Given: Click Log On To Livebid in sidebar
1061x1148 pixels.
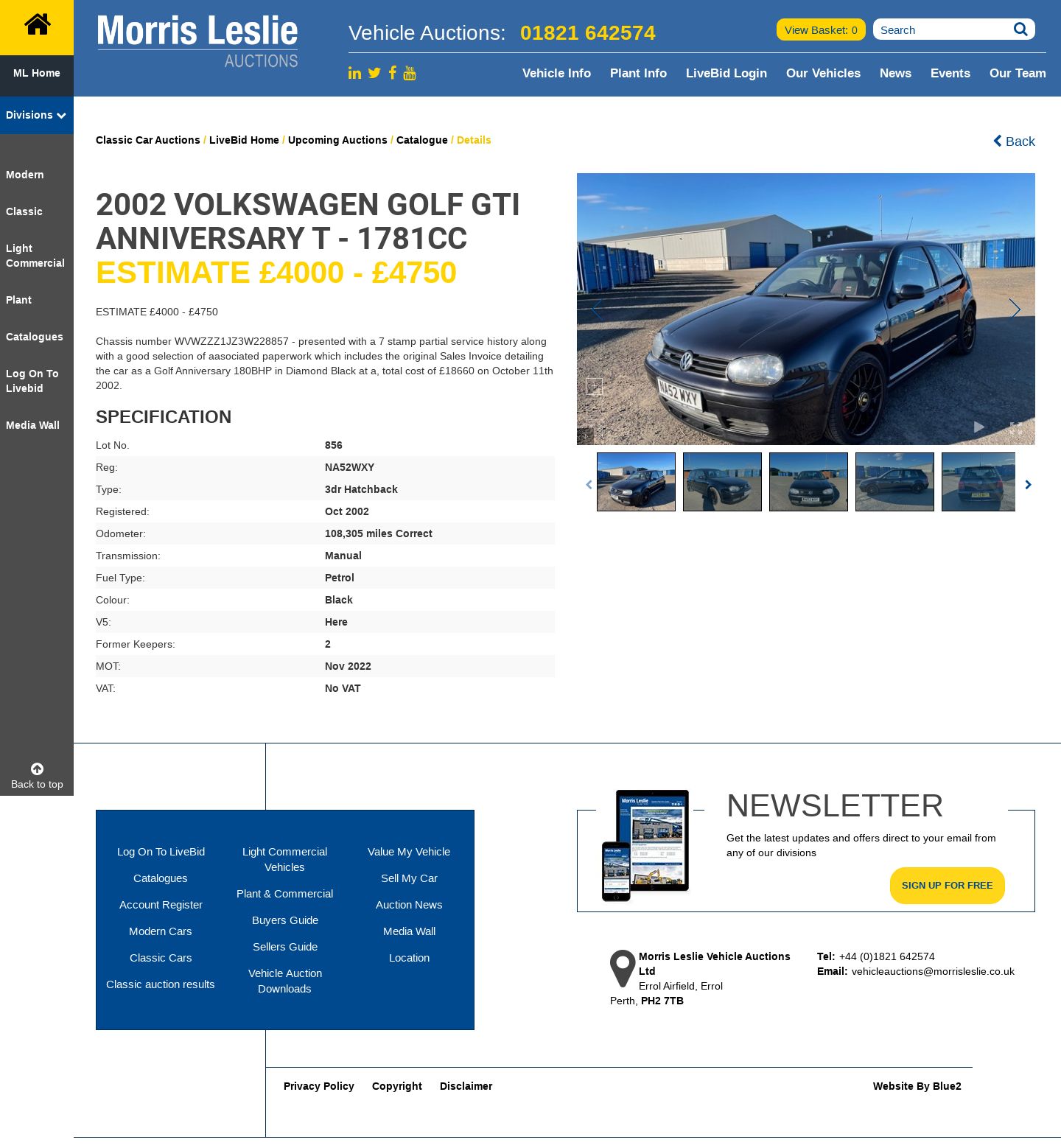Looking at the screenshot, I should [32, 381].
